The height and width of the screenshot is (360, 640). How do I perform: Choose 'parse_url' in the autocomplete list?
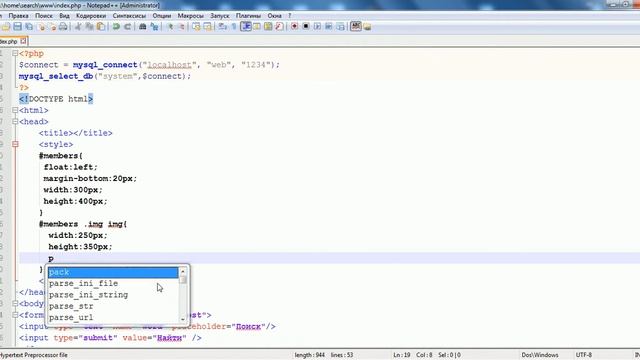coord(113,318)
